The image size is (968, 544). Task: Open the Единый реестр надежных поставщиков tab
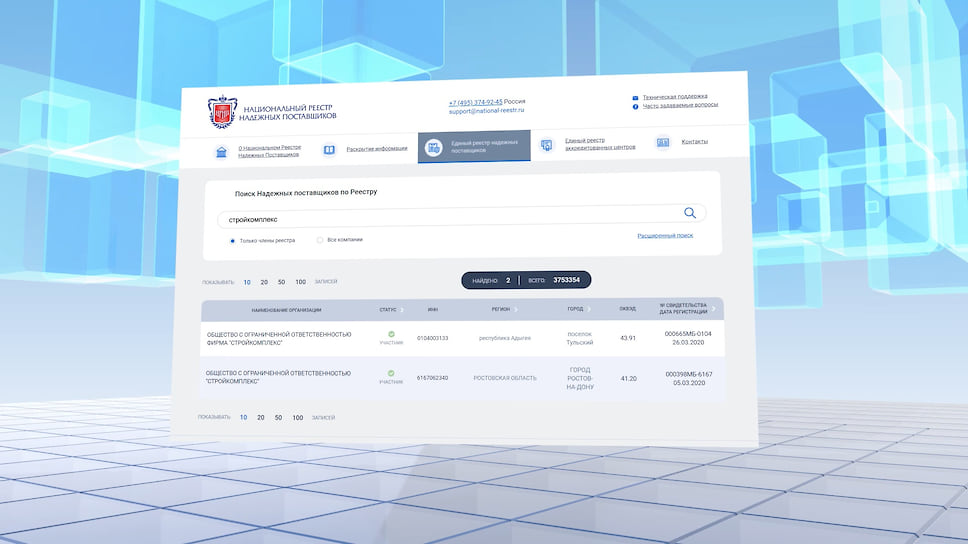[x=474, y=147]
